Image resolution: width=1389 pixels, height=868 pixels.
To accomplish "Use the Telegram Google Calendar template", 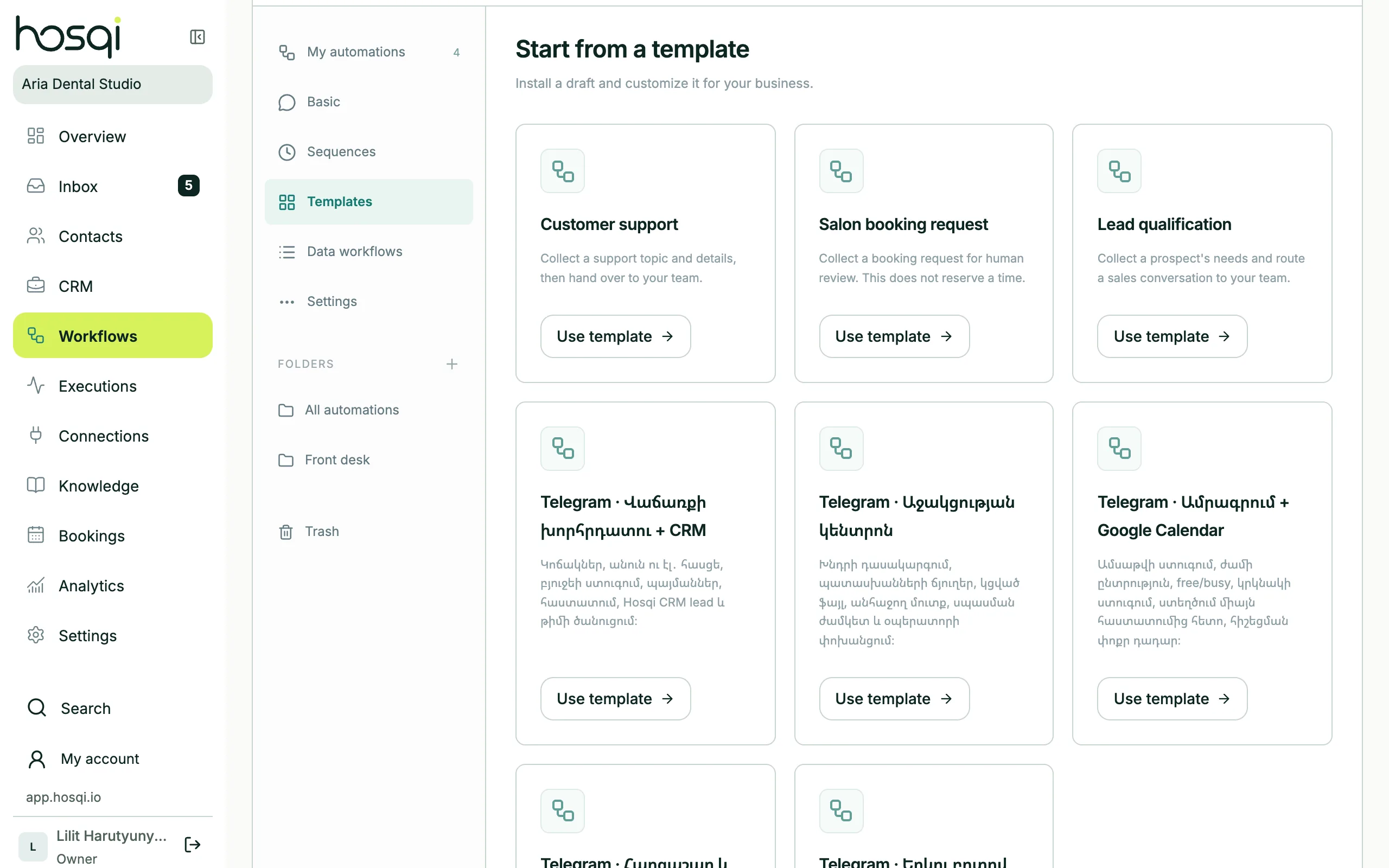I will [x=1172, y=699].
